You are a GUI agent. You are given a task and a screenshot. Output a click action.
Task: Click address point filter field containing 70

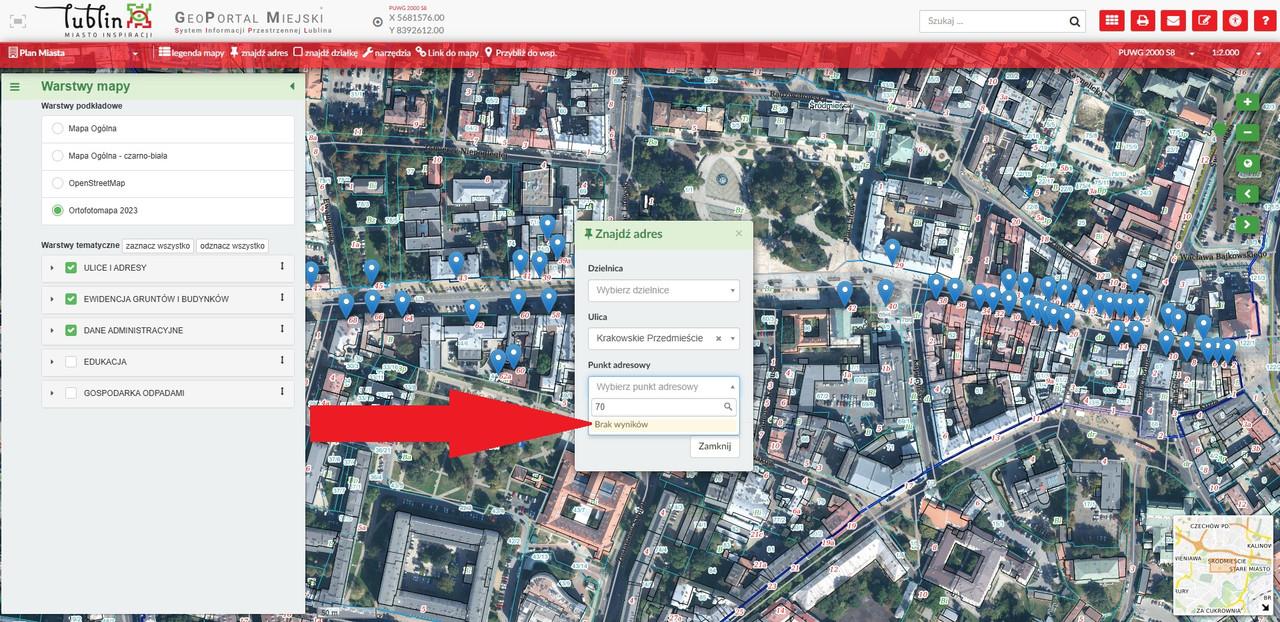tap(664, 407)
